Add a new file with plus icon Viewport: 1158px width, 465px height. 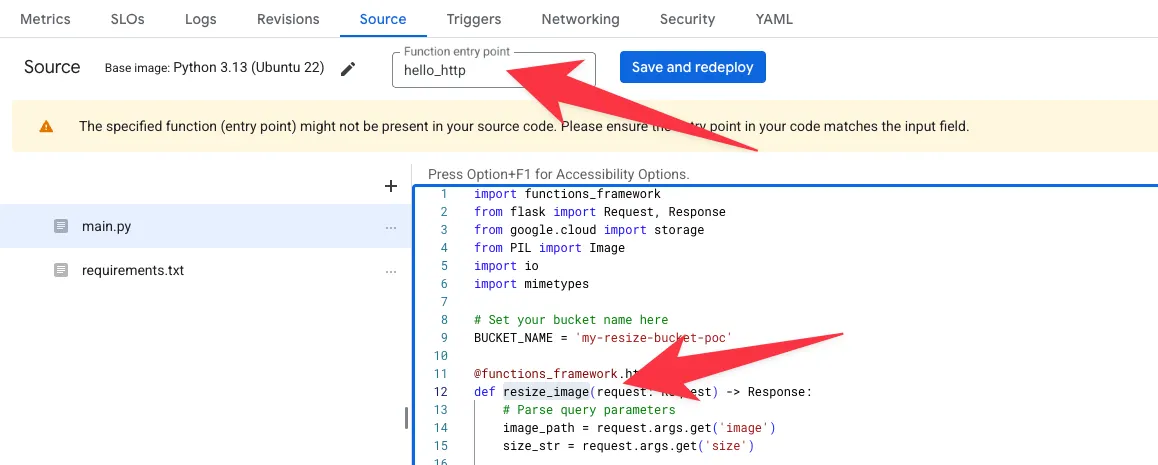391,186
